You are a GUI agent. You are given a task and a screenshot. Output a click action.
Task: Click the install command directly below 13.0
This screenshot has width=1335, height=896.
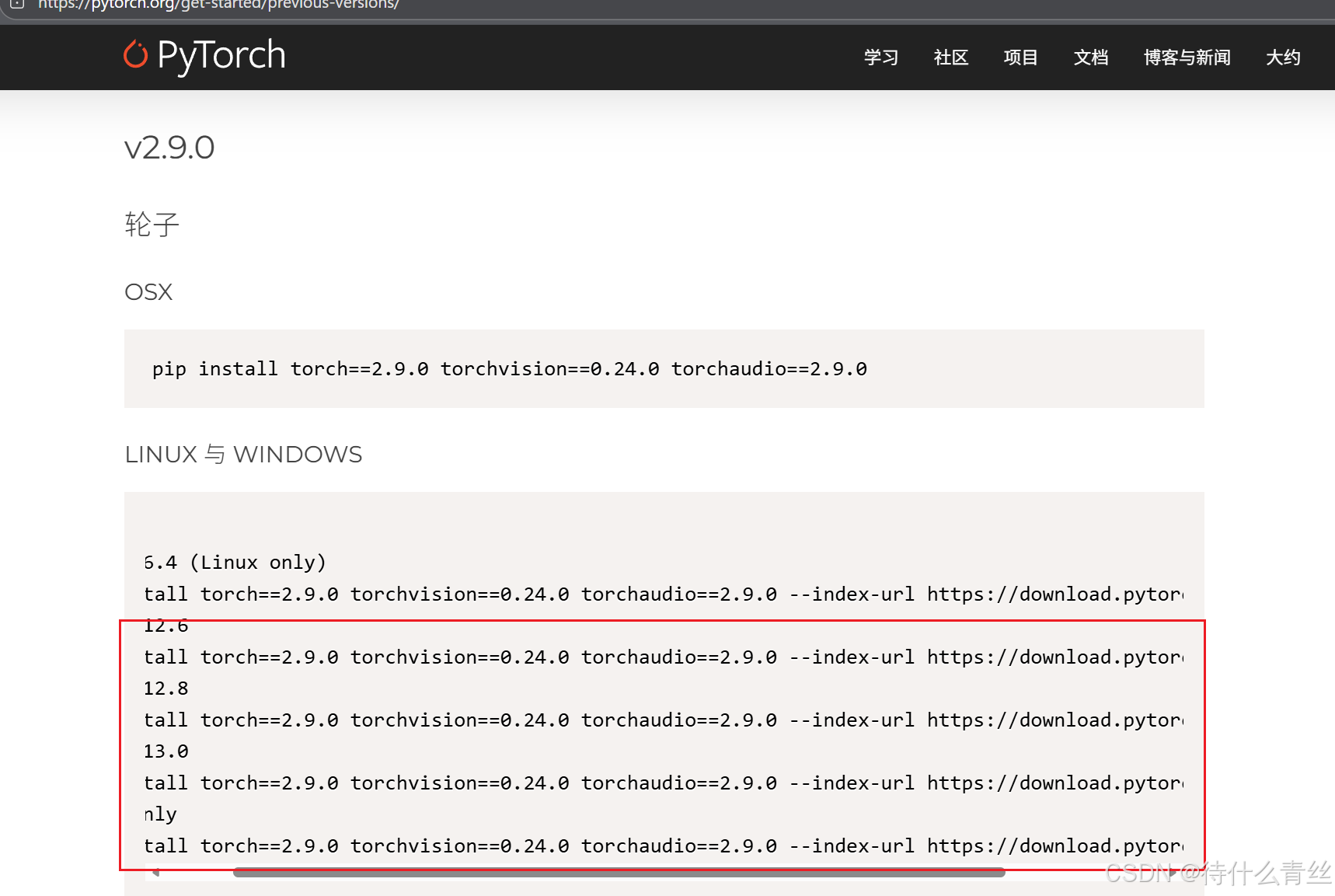coord(664,783)
